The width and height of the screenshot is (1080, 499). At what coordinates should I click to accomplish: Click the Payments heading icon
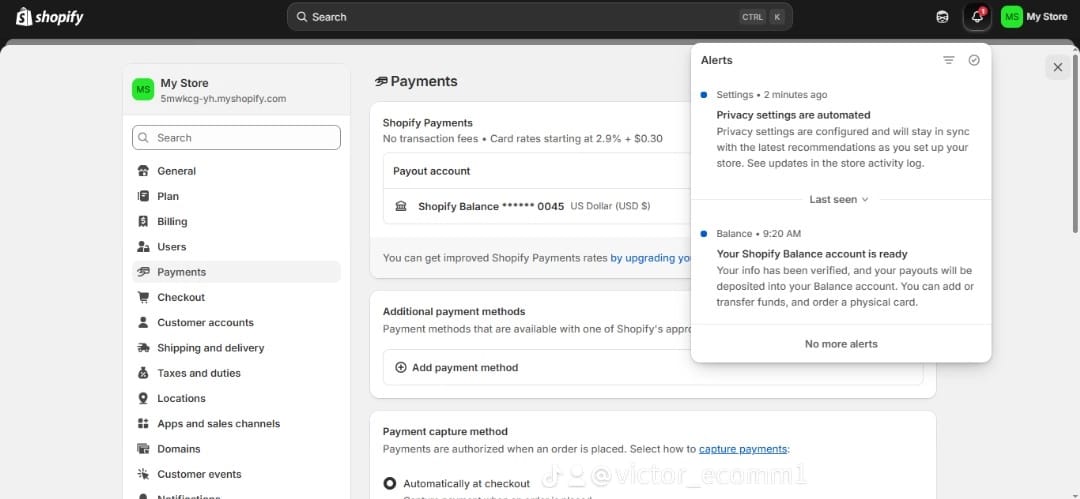coord(381,81)
